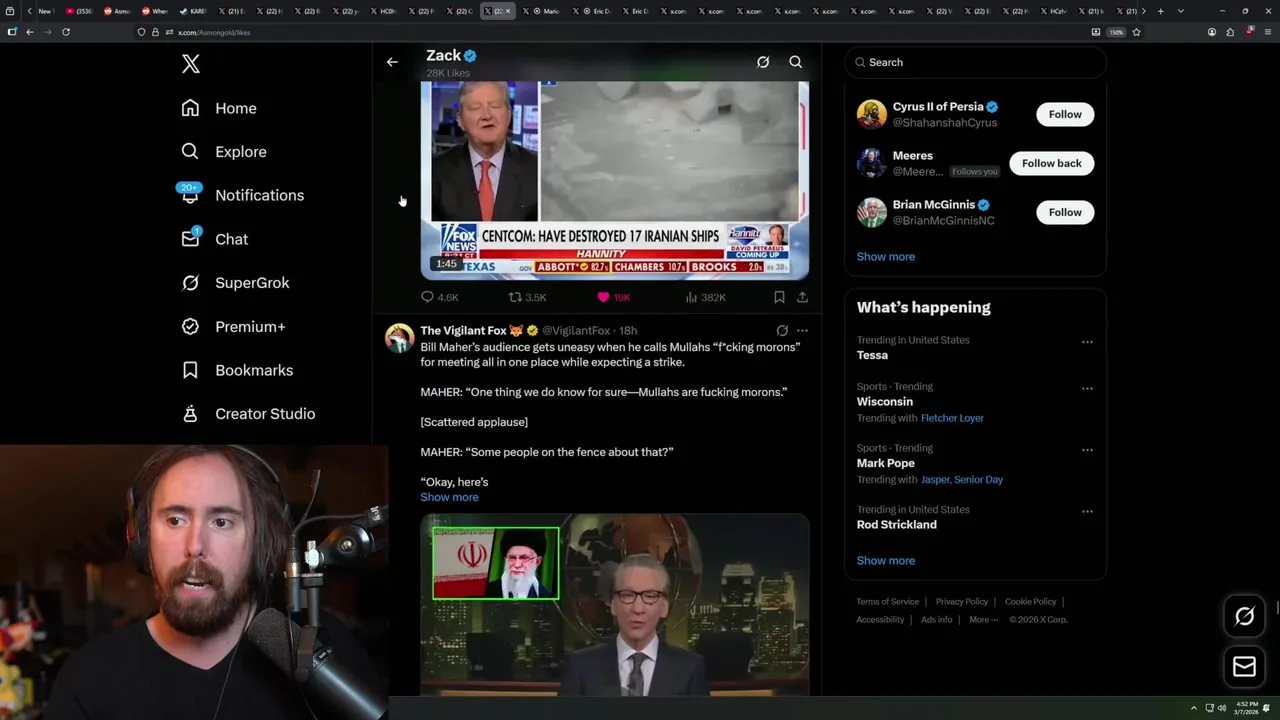The height and width of the screenshot is (720, 1280).
Task: Open the Ads info footer link
Action: pos(936,620)
